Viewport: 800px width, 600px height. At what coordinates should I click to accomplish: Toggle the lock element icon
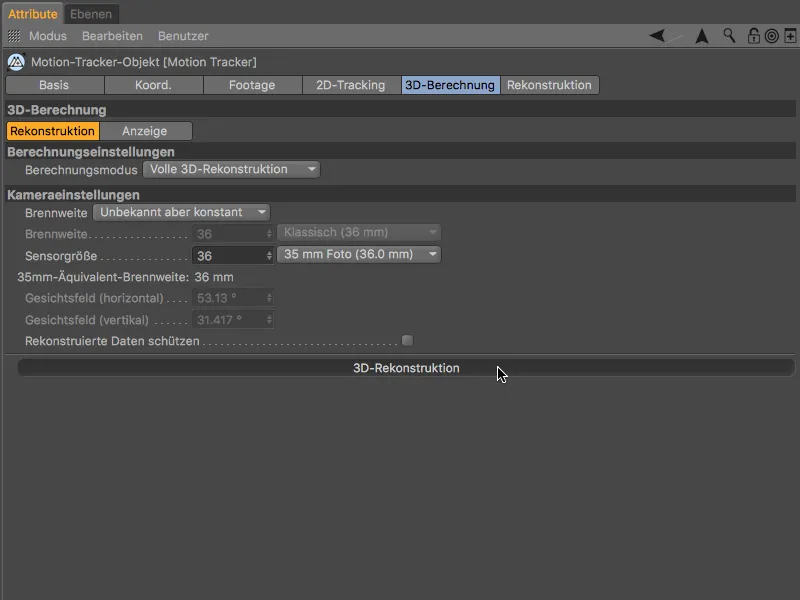[x=753, y=36]
